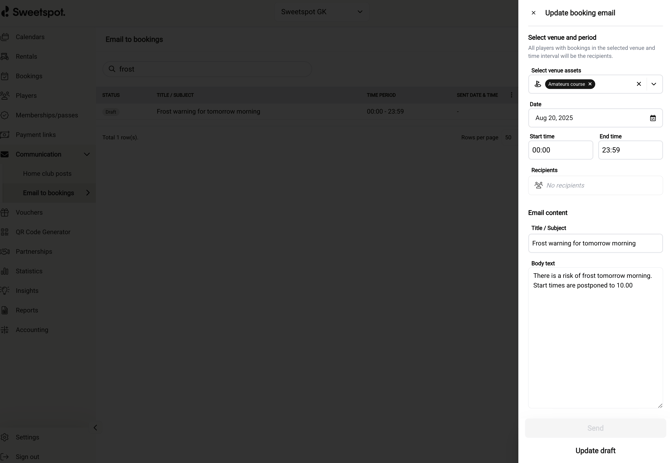Viewport: 670px width, 463px height.
Task: Click the Statistics chart icon
Action: (5, 271)
